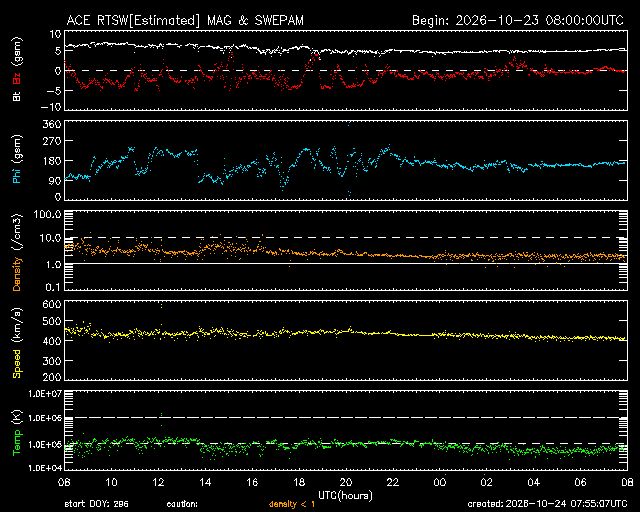Click the 'UTC(hours)' x-axis title
The image size is (640, 512).
click(345, 496)
